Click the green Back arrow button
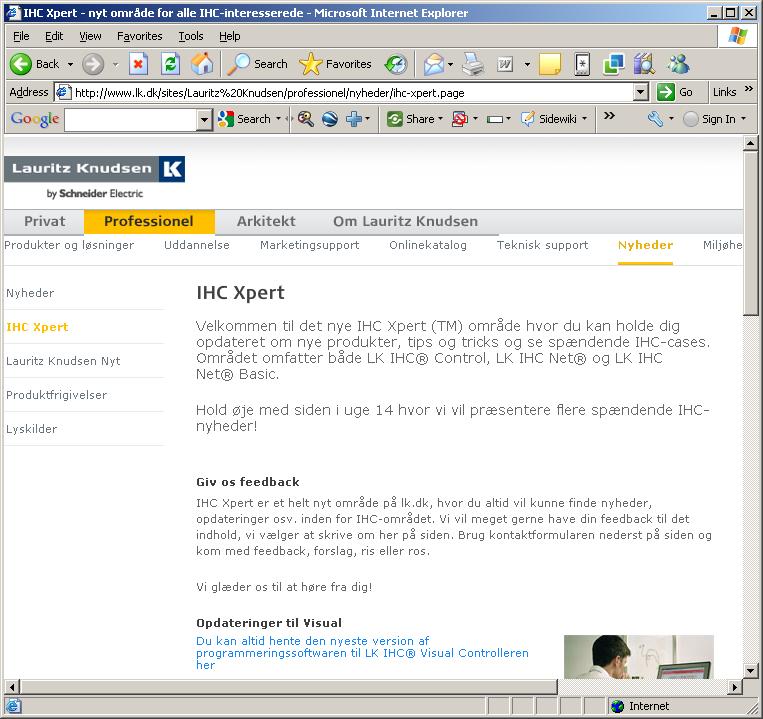Screen dimensions: 763x719 click(21, 64)
